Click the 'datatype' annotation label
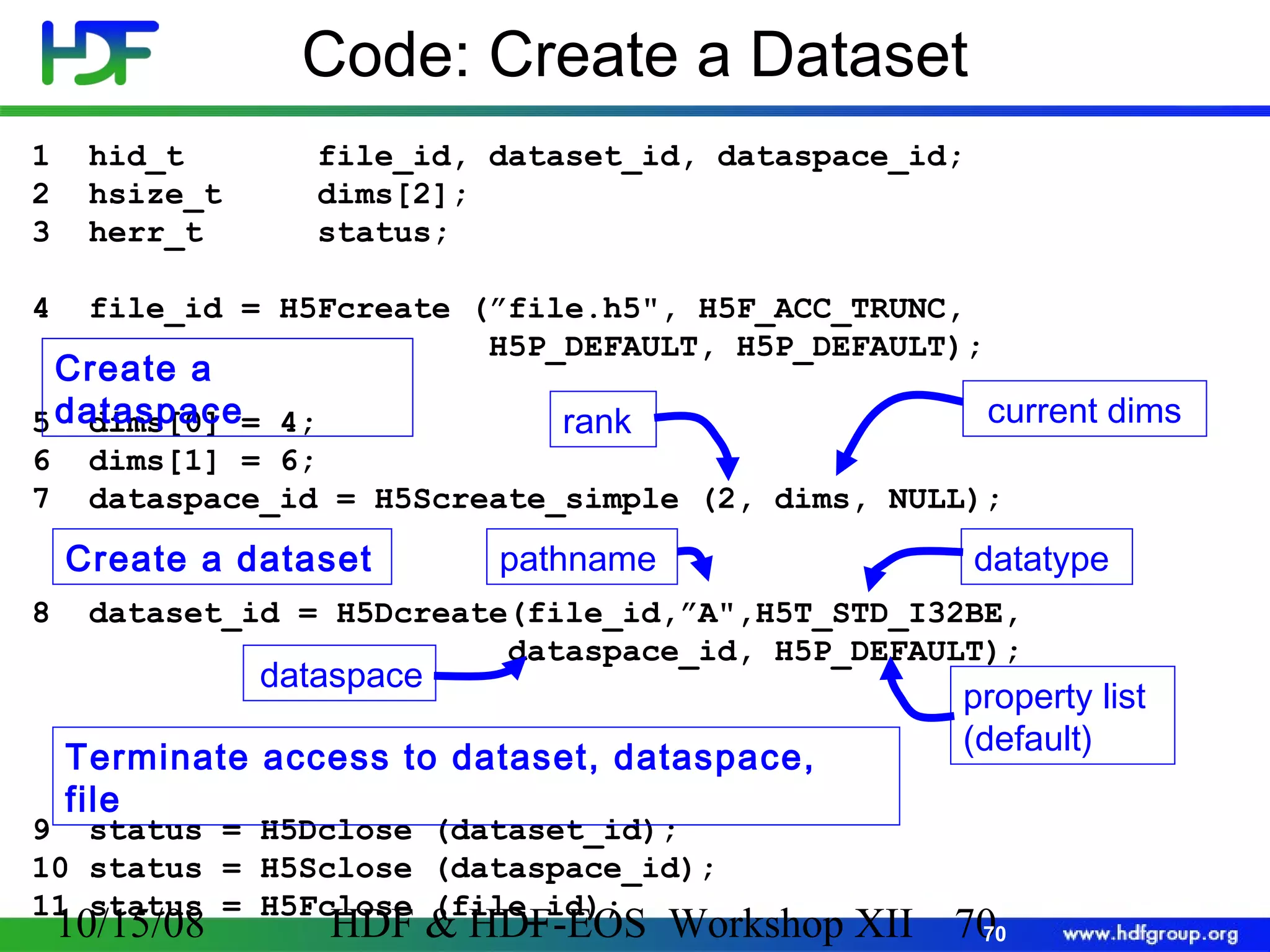Screen dimensions: 1270x952 (1047, 557)
